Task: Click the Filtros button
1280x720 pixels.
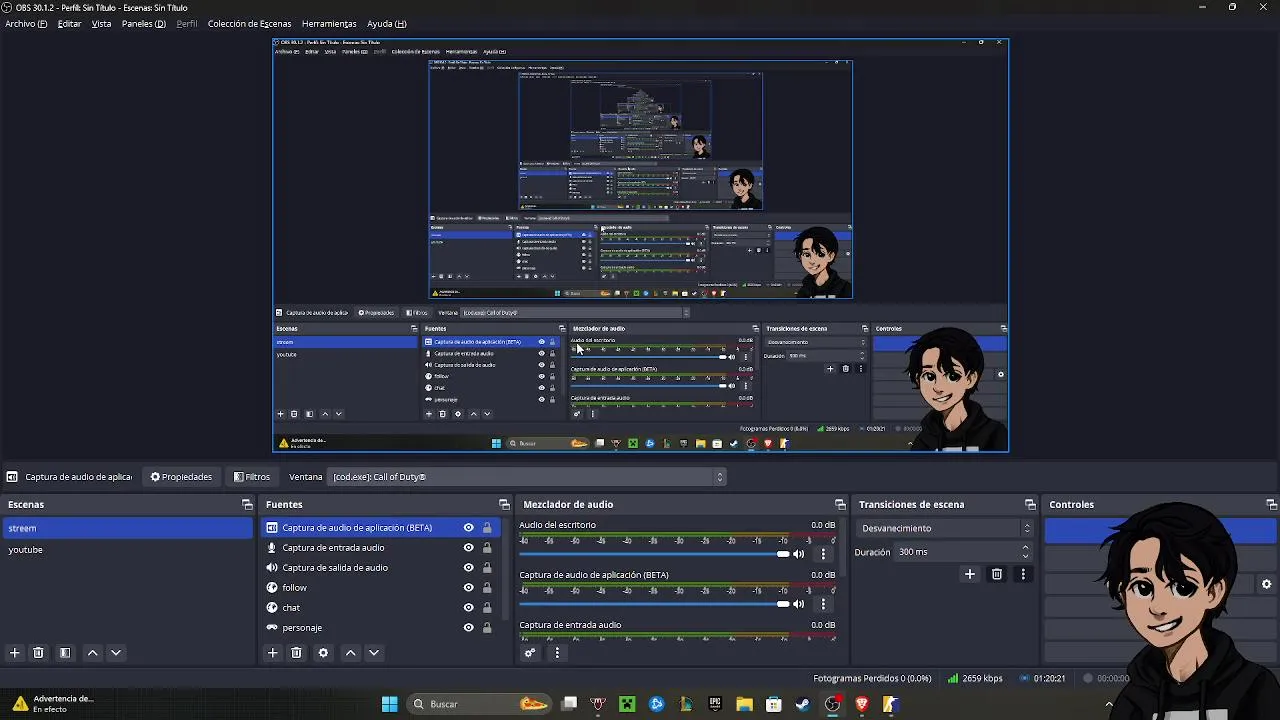Action: [251, 477]
